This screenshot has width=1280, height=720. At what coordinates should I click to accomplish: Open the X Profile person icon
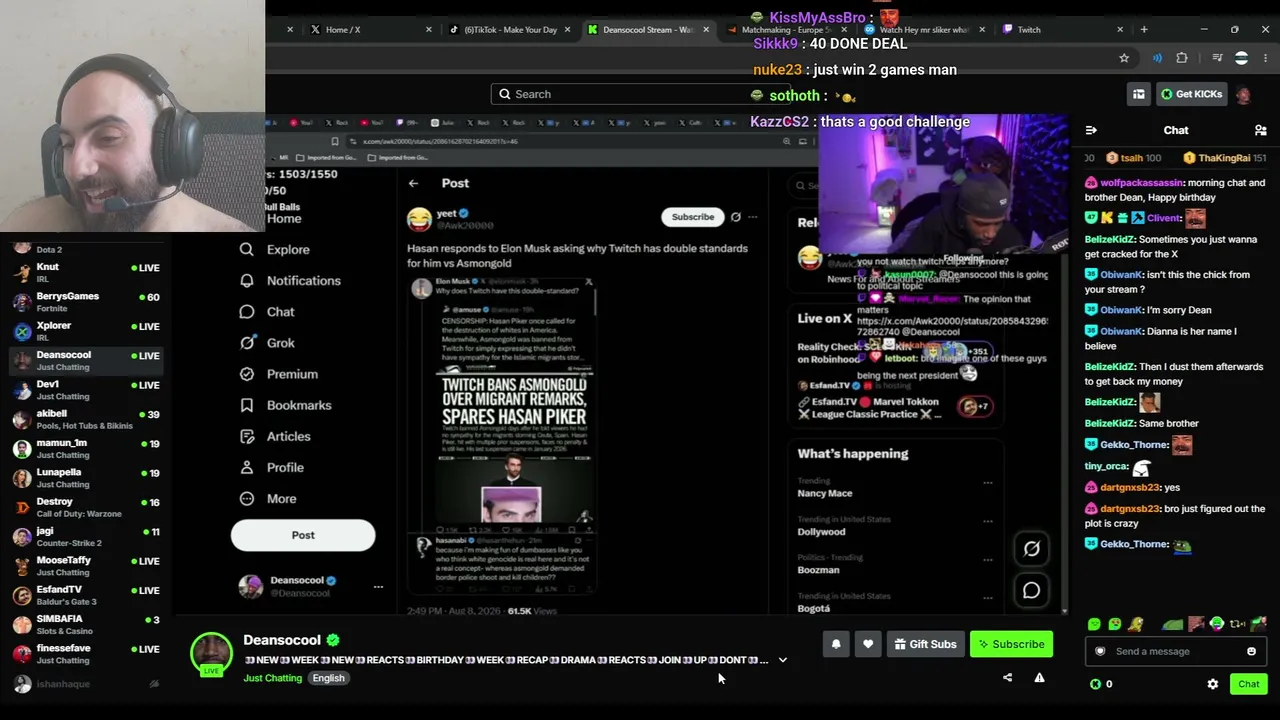click(x=247, y=467)
